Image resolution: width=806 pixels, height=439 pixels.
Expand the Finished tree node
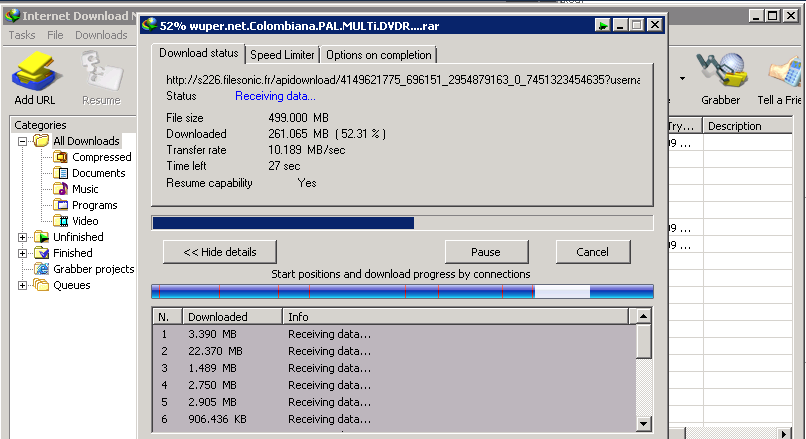[23, 253]
